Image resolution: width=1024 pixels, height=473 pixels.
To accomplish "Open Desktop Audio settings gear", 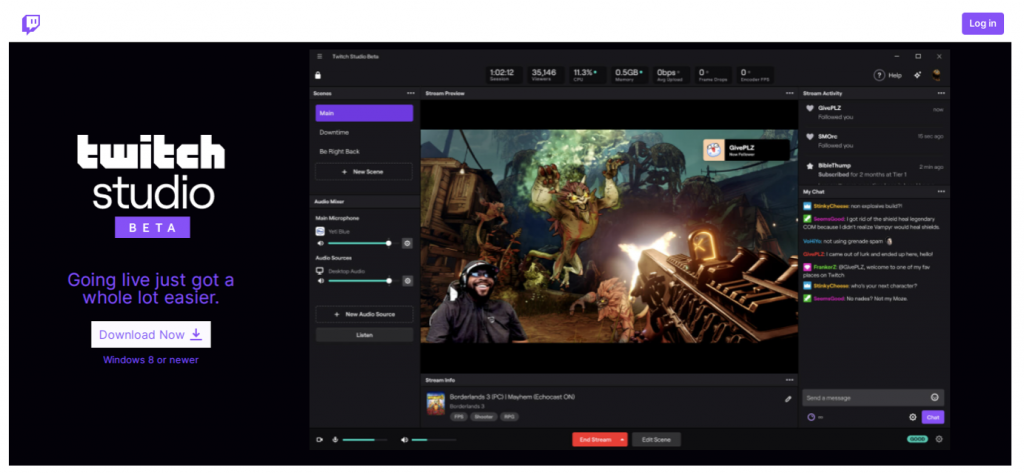I will click(408, 281).
